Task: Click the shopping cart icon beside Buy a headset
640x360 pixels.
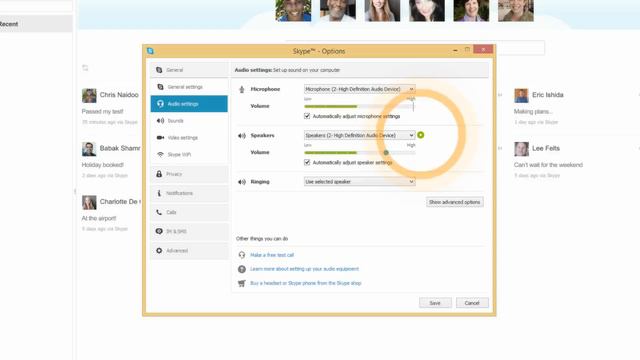Action: click(242, 283)
